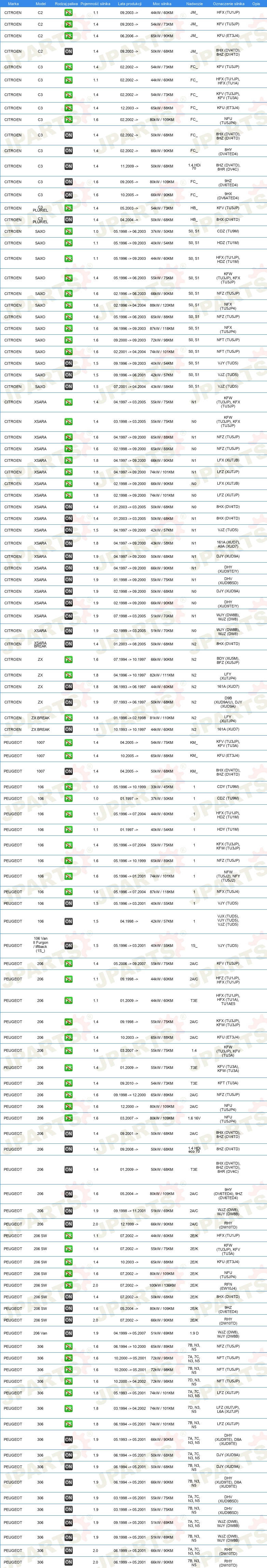The height and width of the screenshot is (1568, 267).
Task: Click the Nadwozie column header
Action: pos(194,4)
